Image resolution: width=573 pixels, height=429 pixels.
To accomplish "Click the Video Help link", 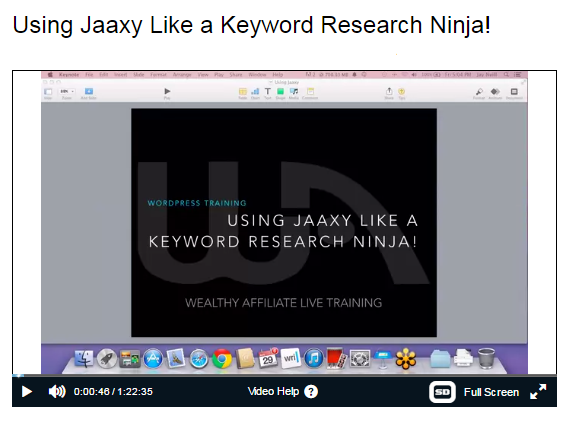I will [273, 391].
